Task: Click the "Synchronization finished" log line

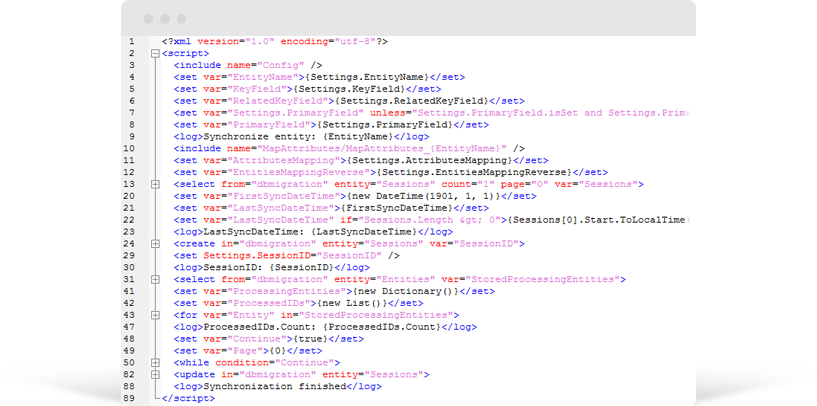Action: (271, 386)
